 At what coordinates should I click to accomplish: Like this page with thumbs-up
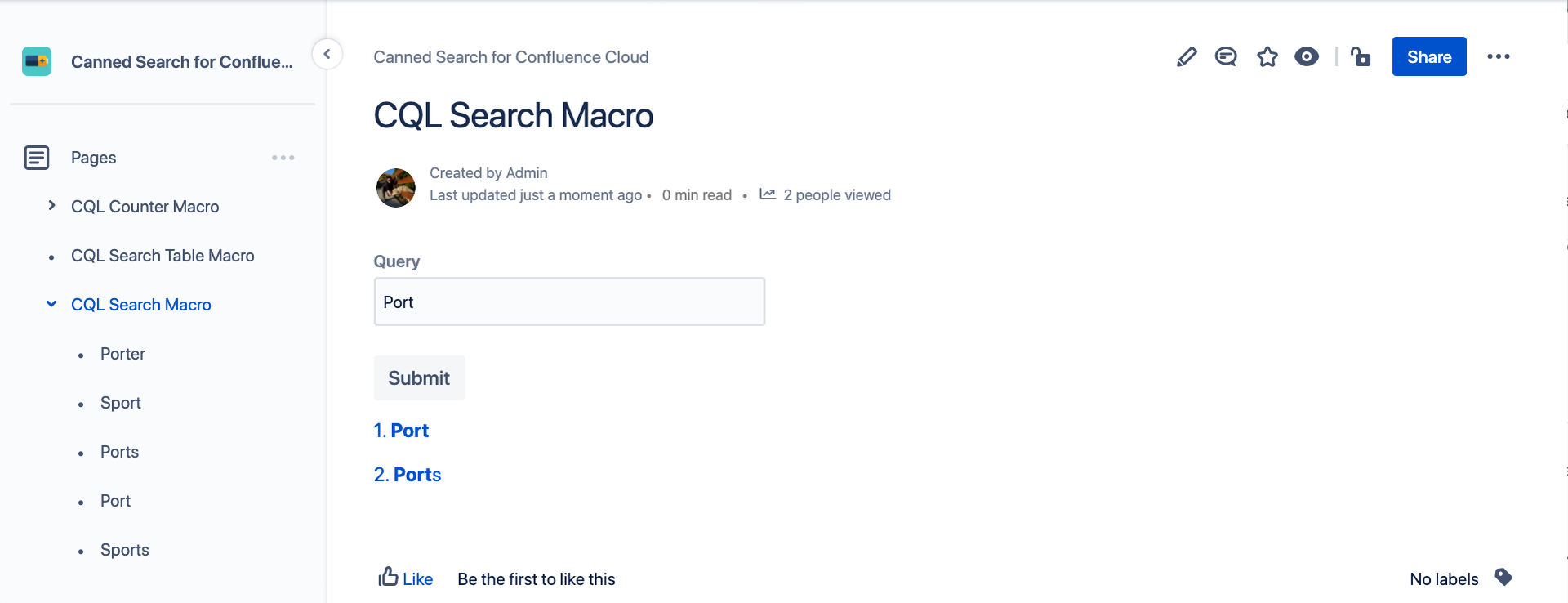click(405, 578)
